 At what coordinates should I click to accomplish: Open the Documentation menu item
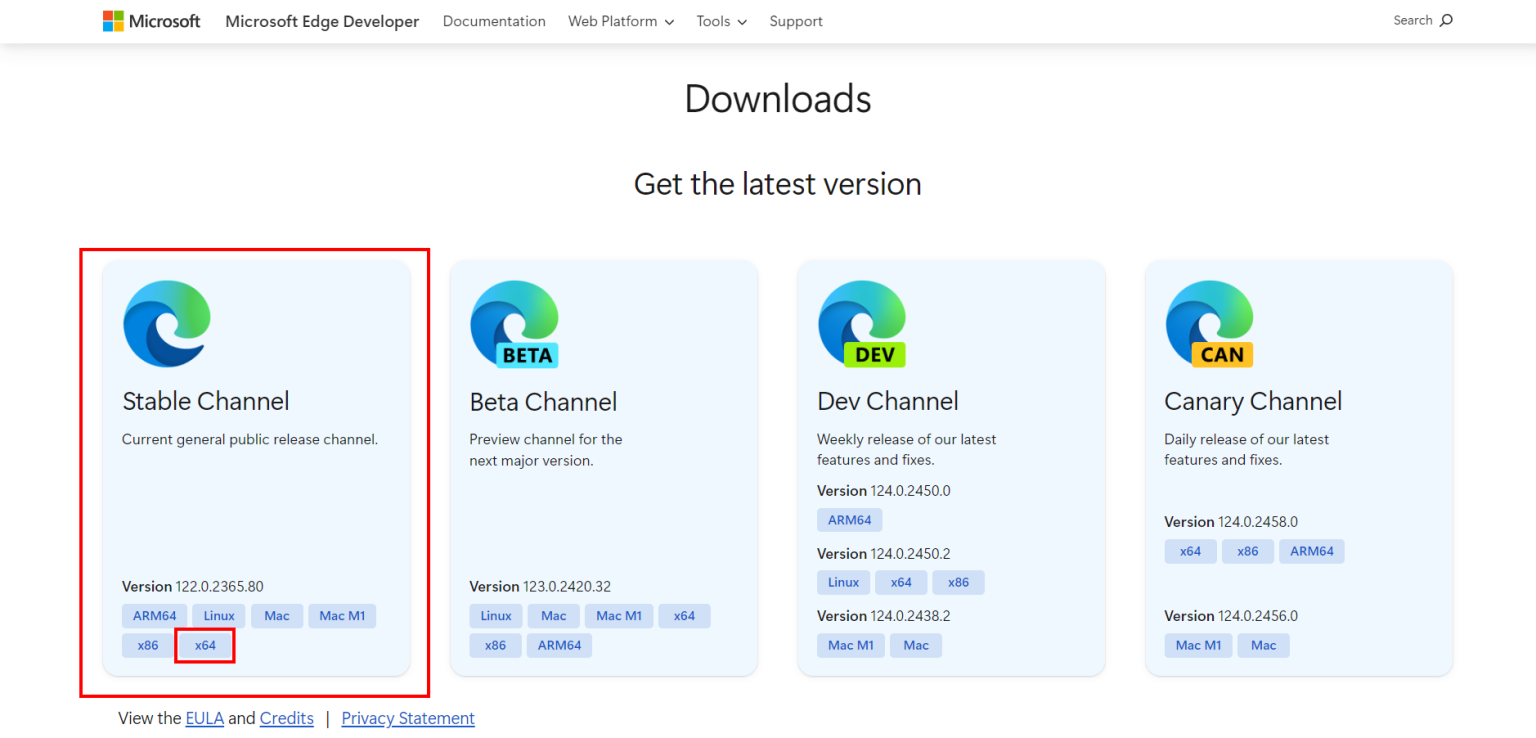[494, 21]
